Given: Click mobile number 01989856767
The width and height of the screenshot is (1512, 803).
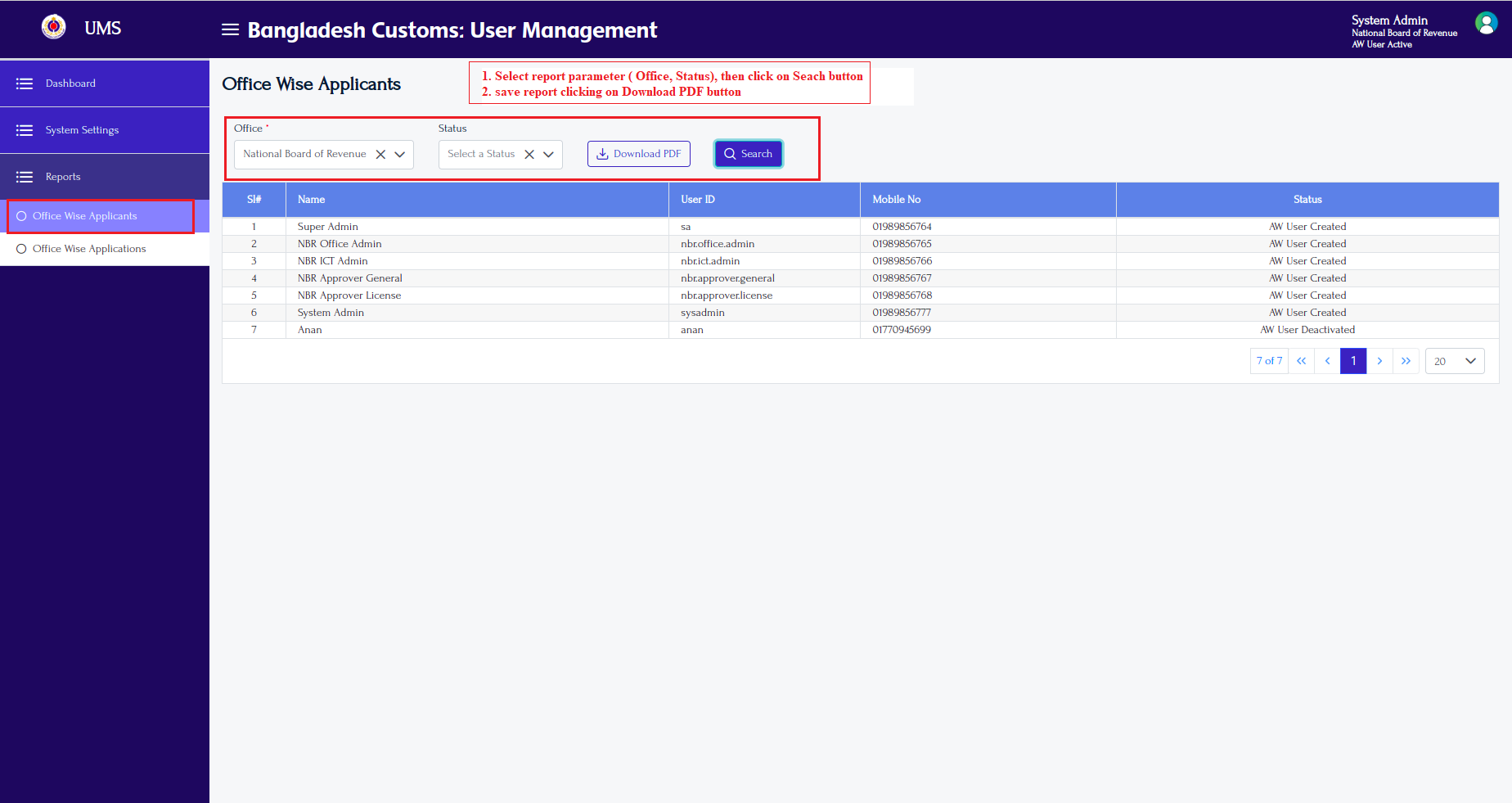Looking at the screenshot, I should pos(902,278).
